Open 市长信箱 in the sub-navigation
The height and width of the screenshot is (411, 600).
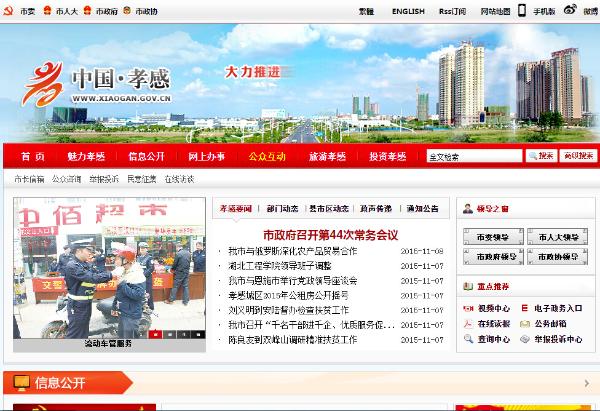tap(29, 179)
